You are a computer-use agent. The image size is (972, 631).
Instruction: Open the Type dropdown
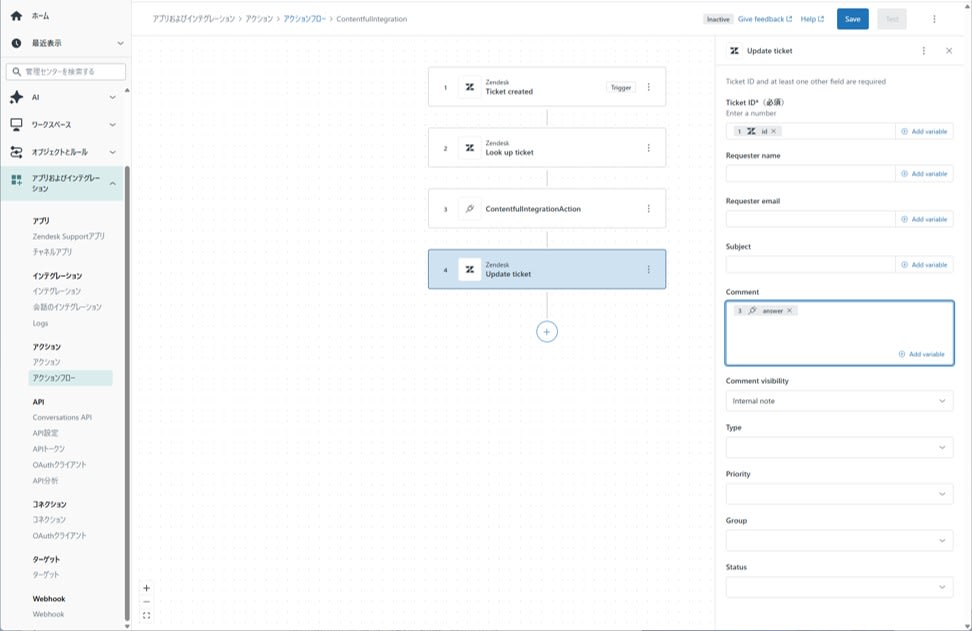pos(839,448)
